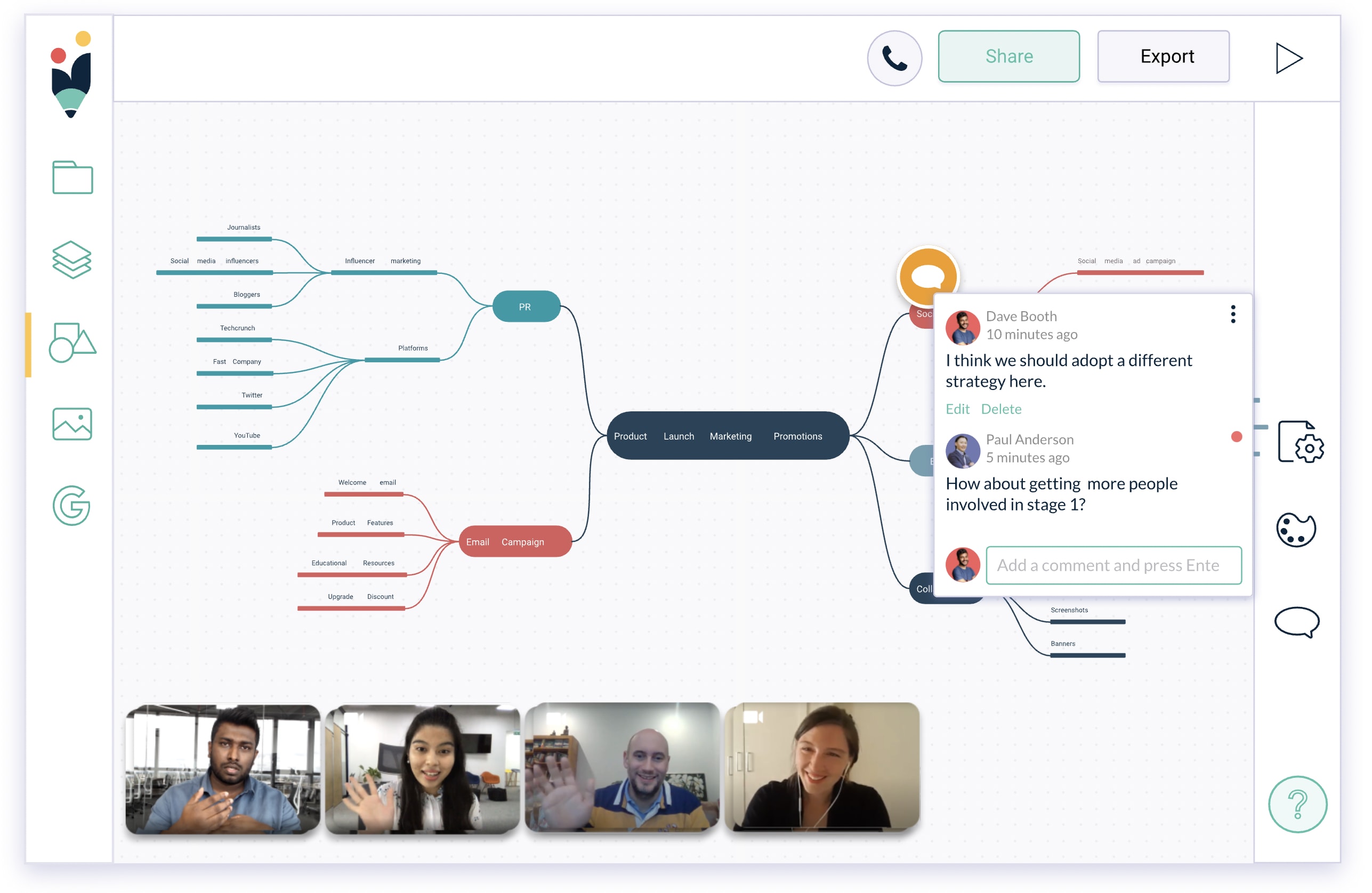
Task: Select the Fast Company leaf
Action: click(235, 367)
